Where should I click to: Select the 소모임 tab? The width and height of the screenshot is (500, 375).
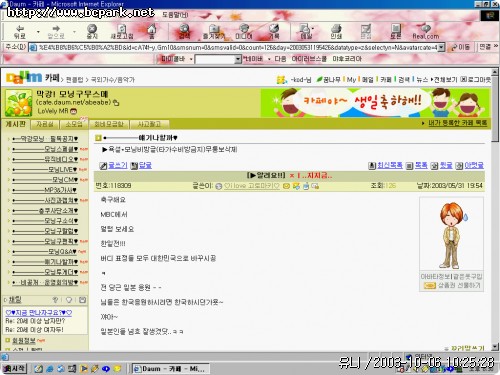[74, 124]
